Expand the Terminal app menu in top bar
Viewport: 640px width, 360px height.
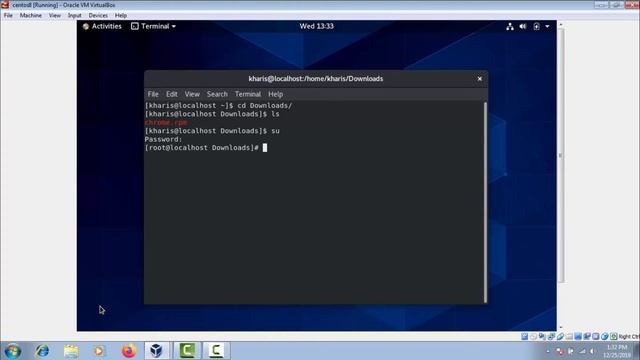153,26
